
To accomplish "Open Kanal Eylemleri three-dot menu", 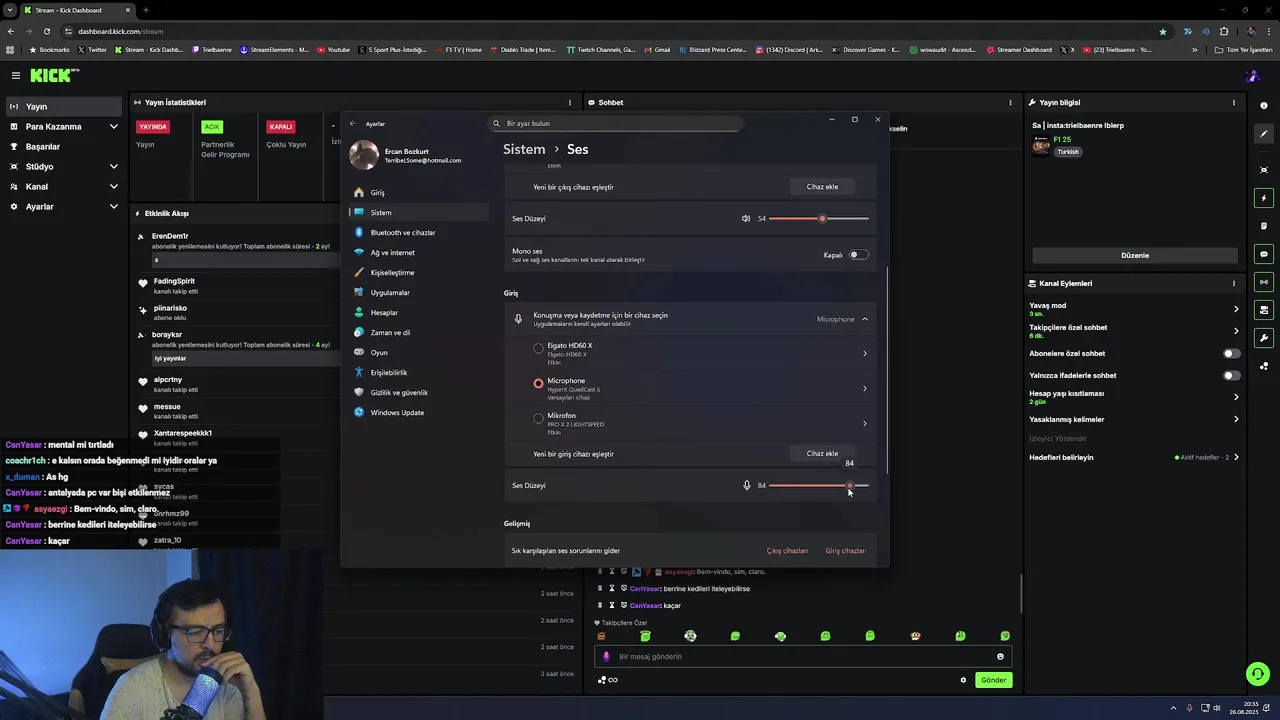I will pos(1234,283).
